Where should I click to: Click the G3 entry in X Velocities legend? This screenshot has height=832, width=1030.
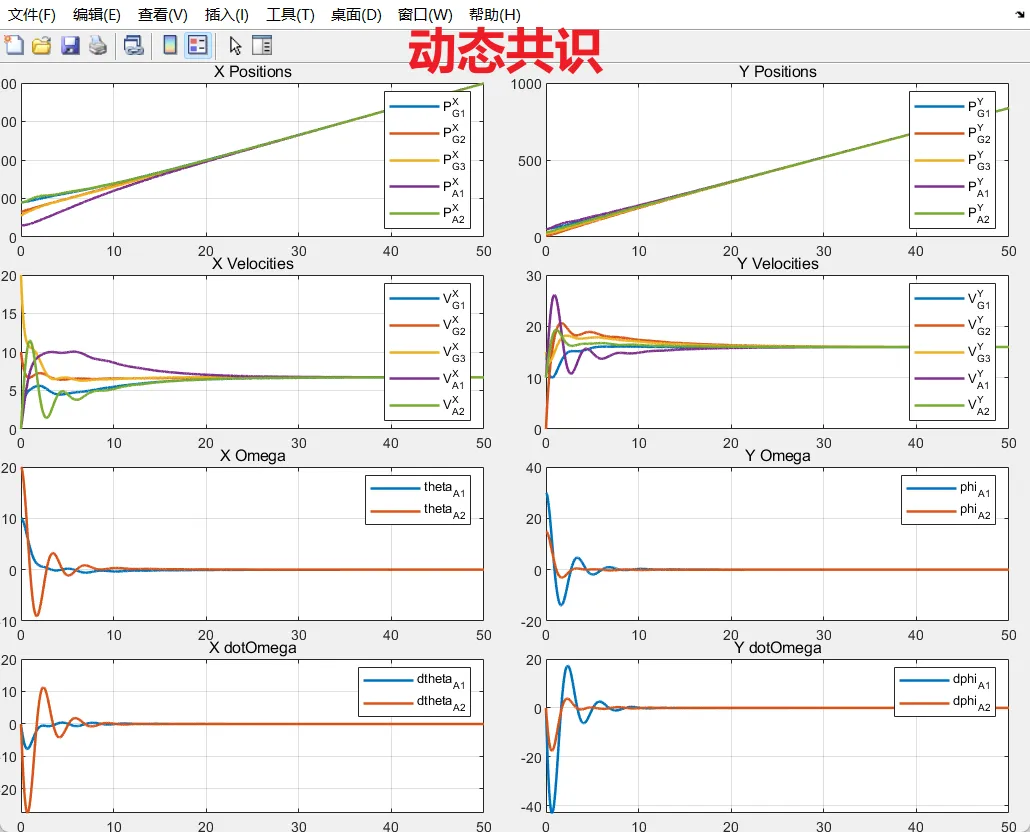click(427, 352)
